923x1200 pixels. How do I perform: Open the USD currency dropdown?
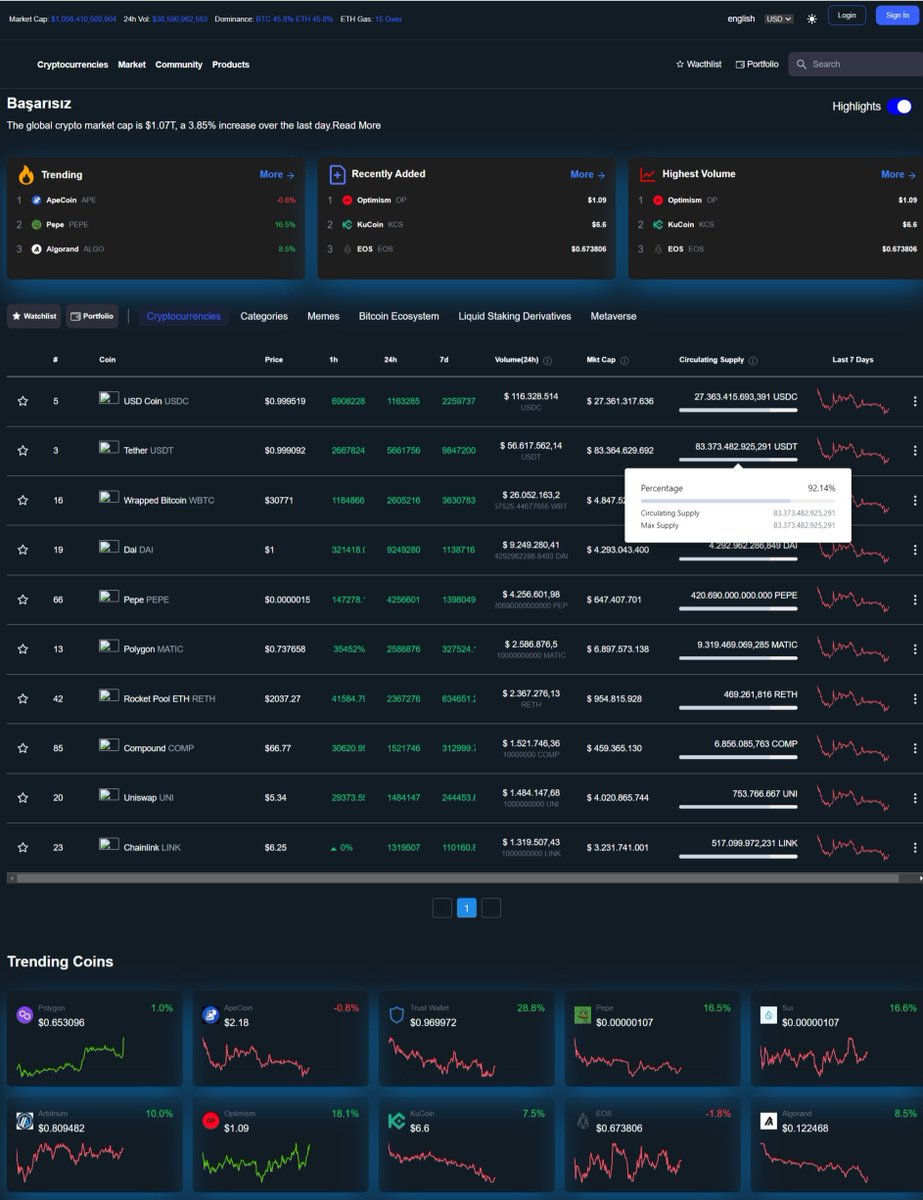pyautogui.click(x=780, y=19)
